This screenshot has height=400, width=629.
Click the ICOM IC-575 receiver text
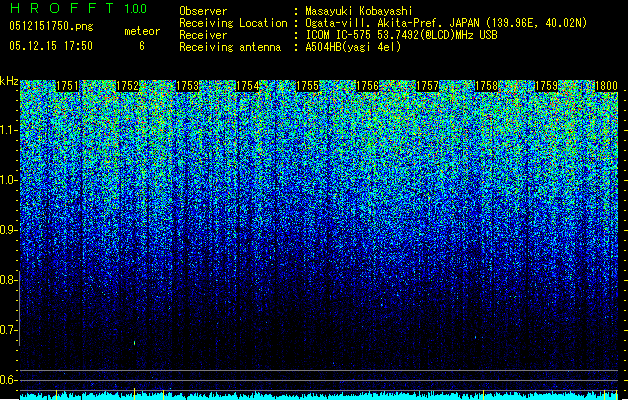[401, 35]
